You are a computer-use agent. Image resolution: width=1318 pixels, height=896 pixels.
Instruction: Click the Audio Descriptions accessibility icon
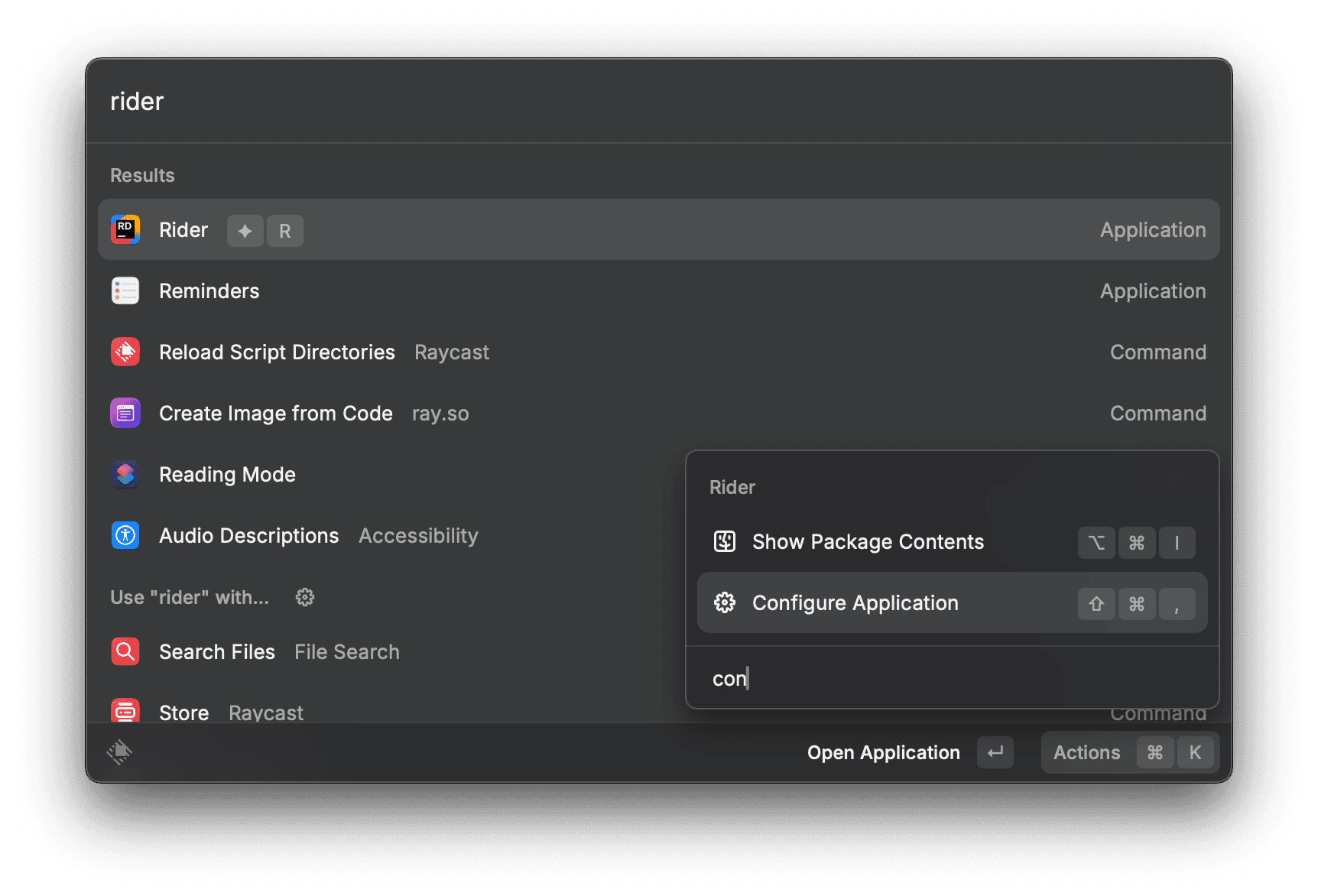point(125,535)
